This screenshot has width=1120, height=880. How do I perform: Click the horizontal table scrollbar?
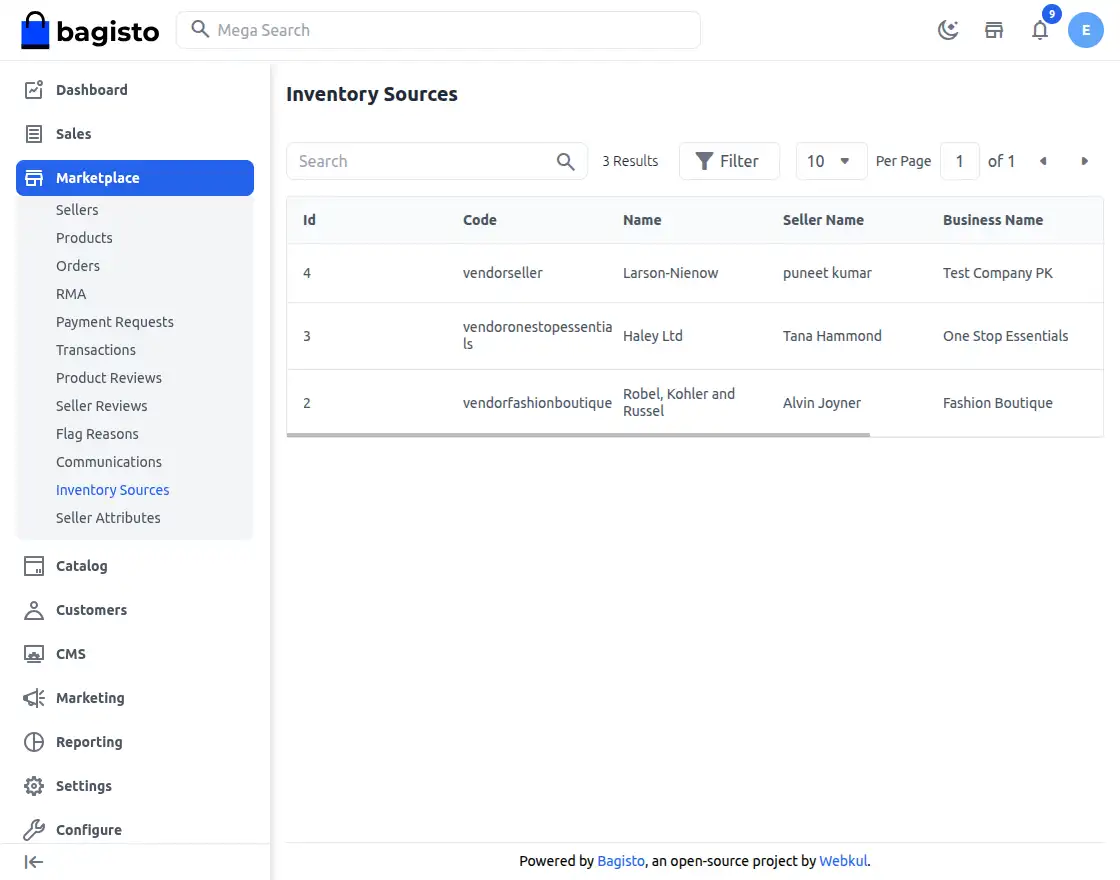[578, 435]
